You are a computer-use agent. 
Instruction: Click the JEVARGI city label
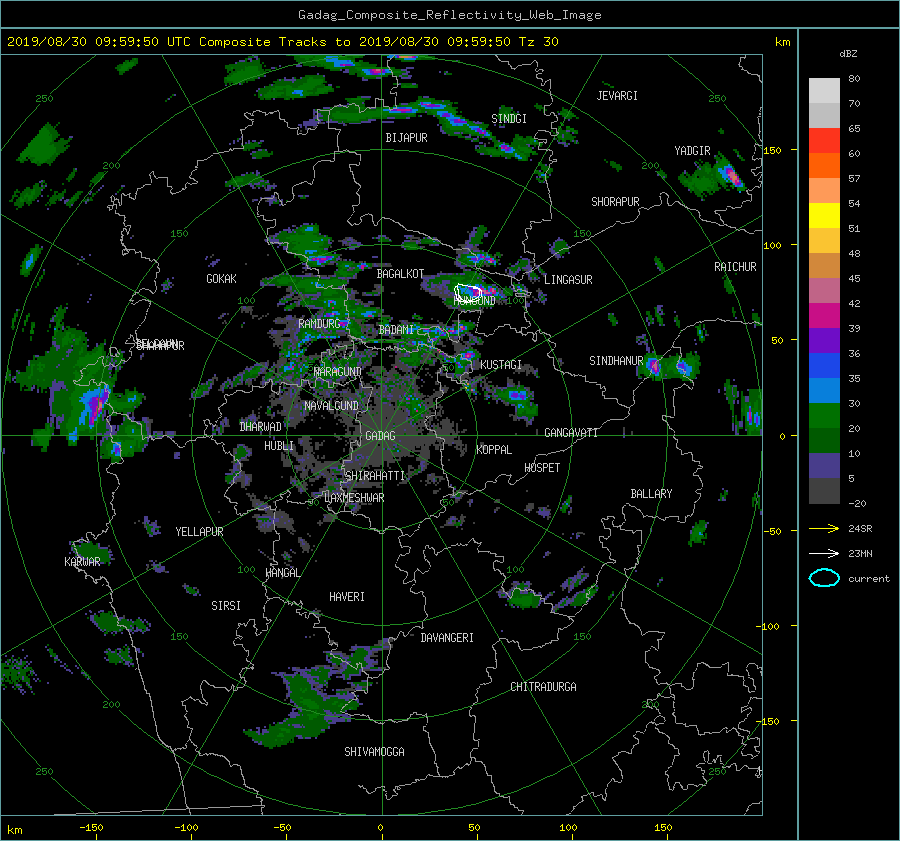click(x=617, y=96)
